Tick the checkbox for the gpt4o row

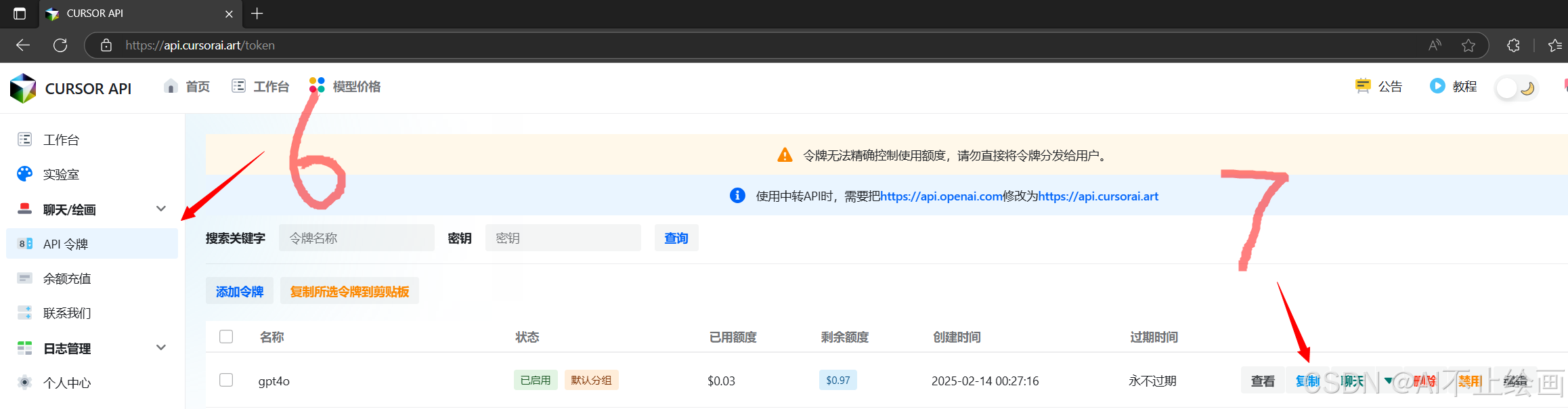226,380
